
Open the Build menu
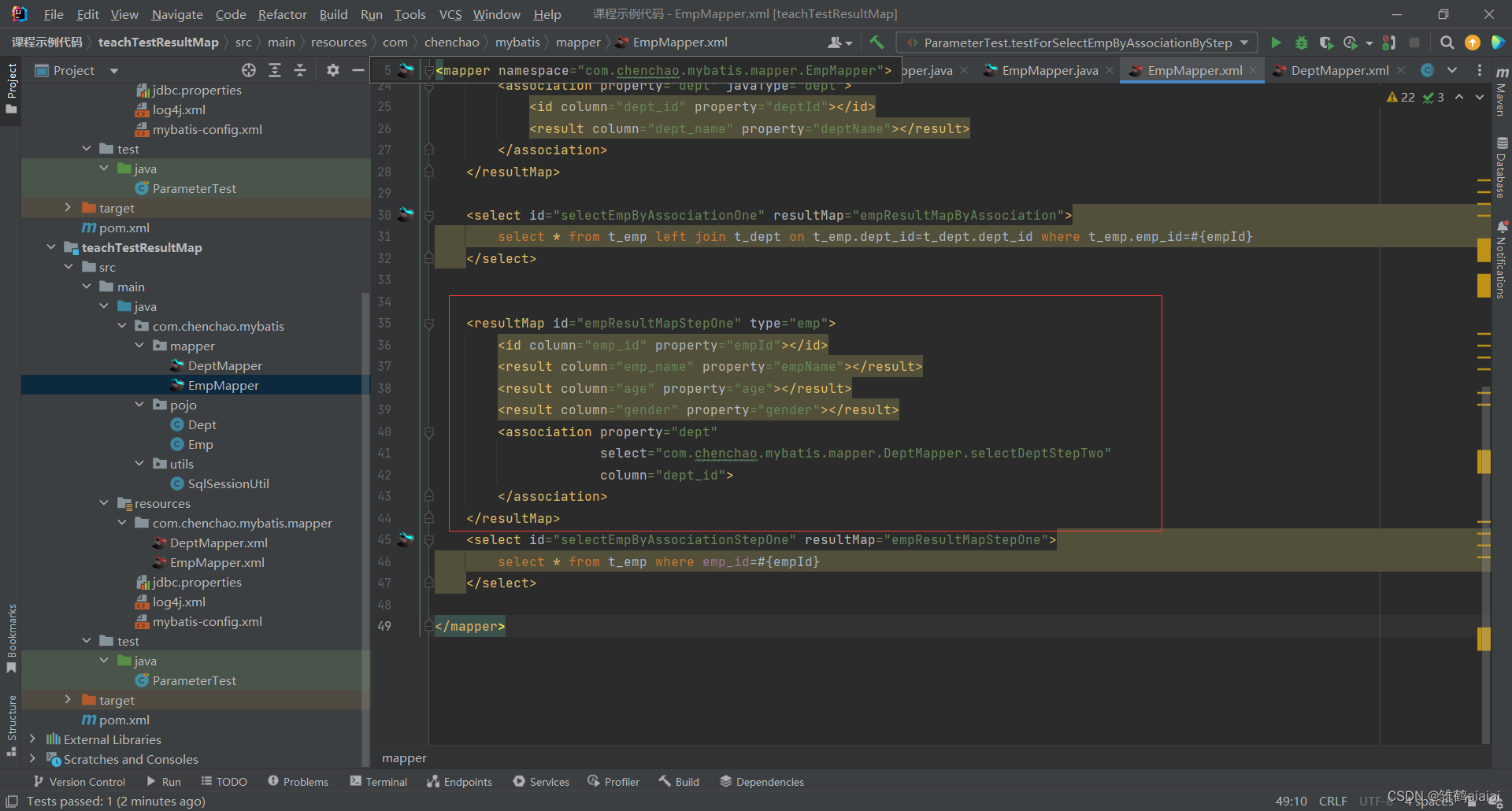333,14
